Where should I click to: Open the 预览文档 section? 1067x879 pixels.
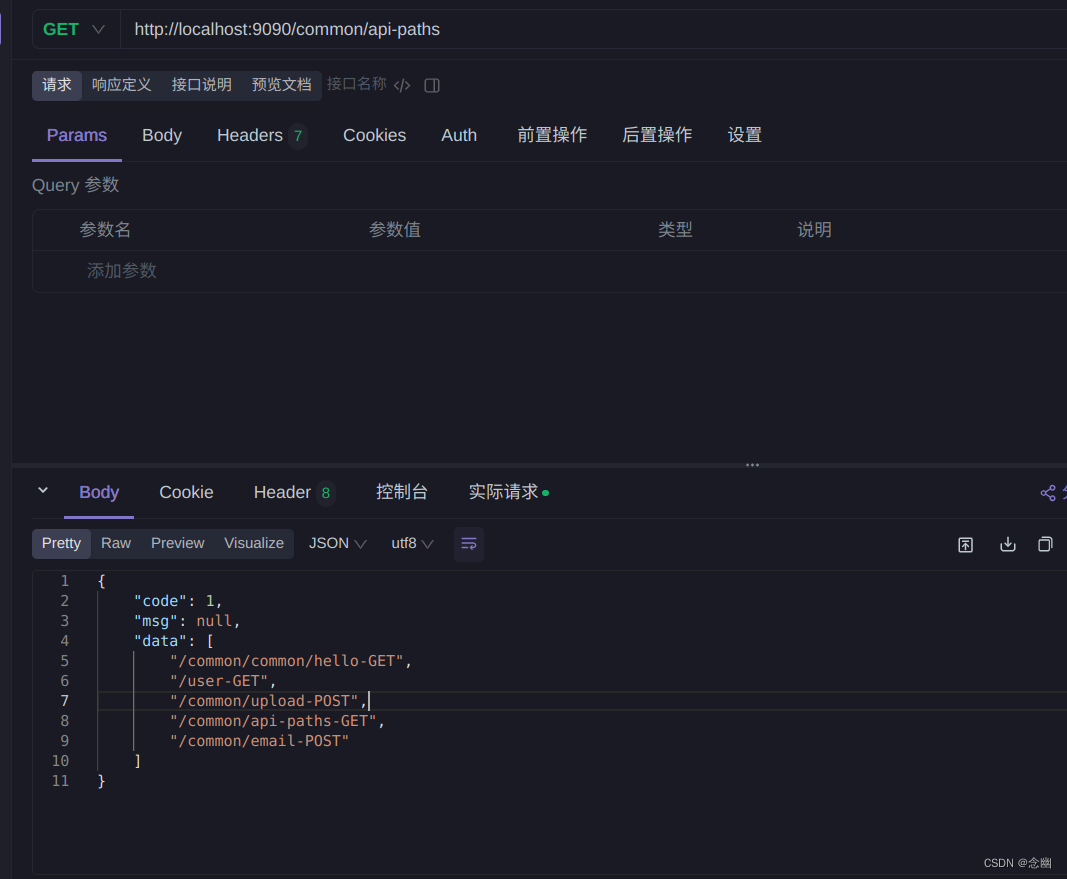282,85
